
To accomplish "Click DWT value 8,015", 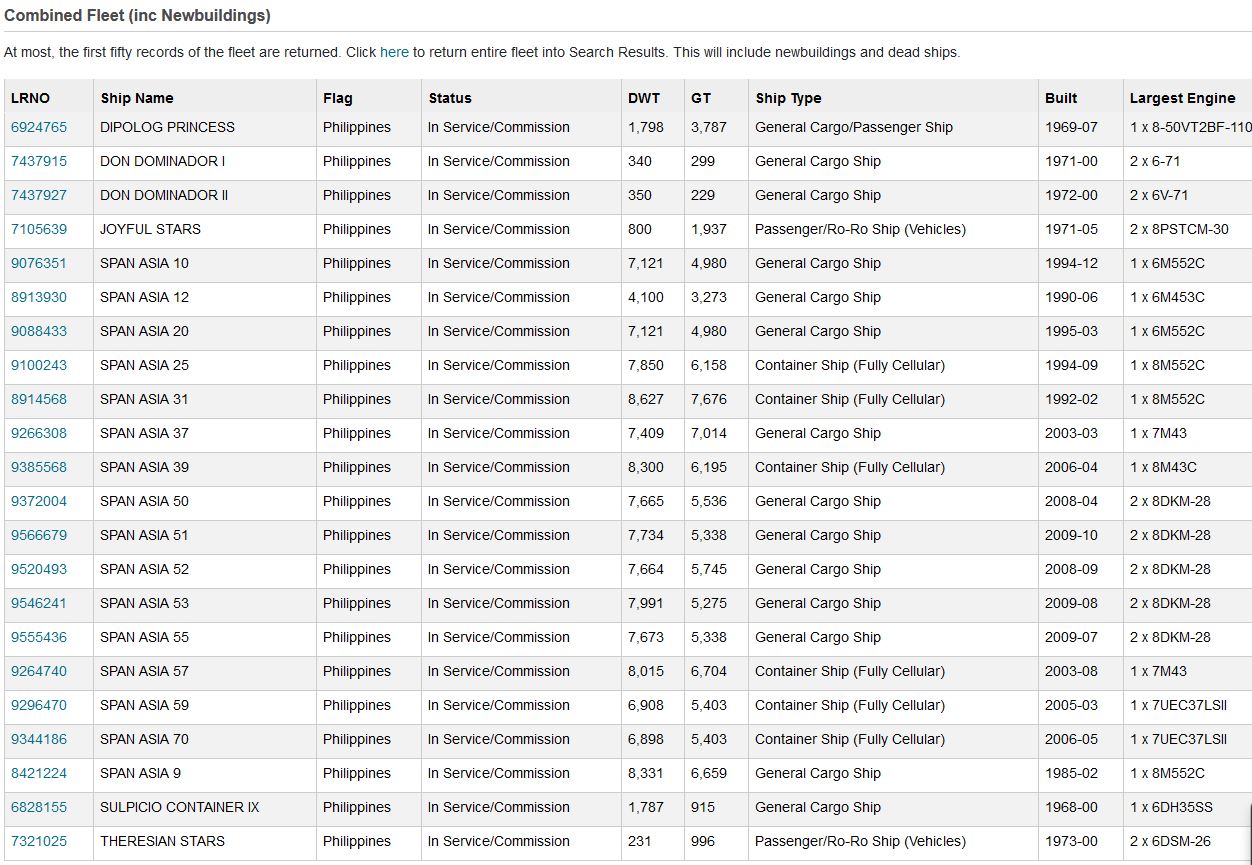I will (646, 671).
